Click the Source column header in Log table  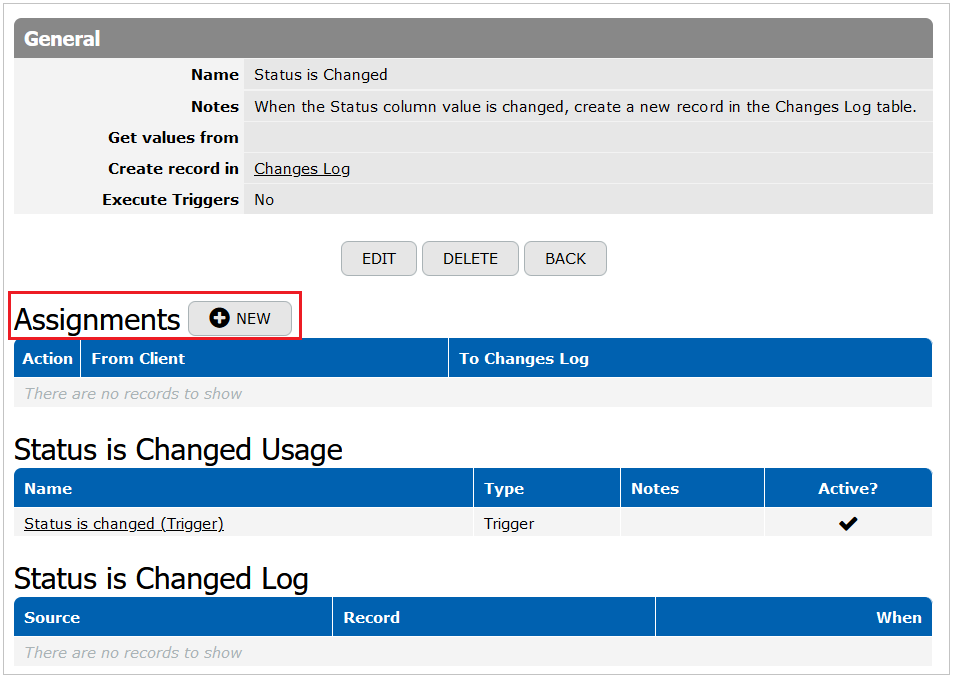coord(173,617)
